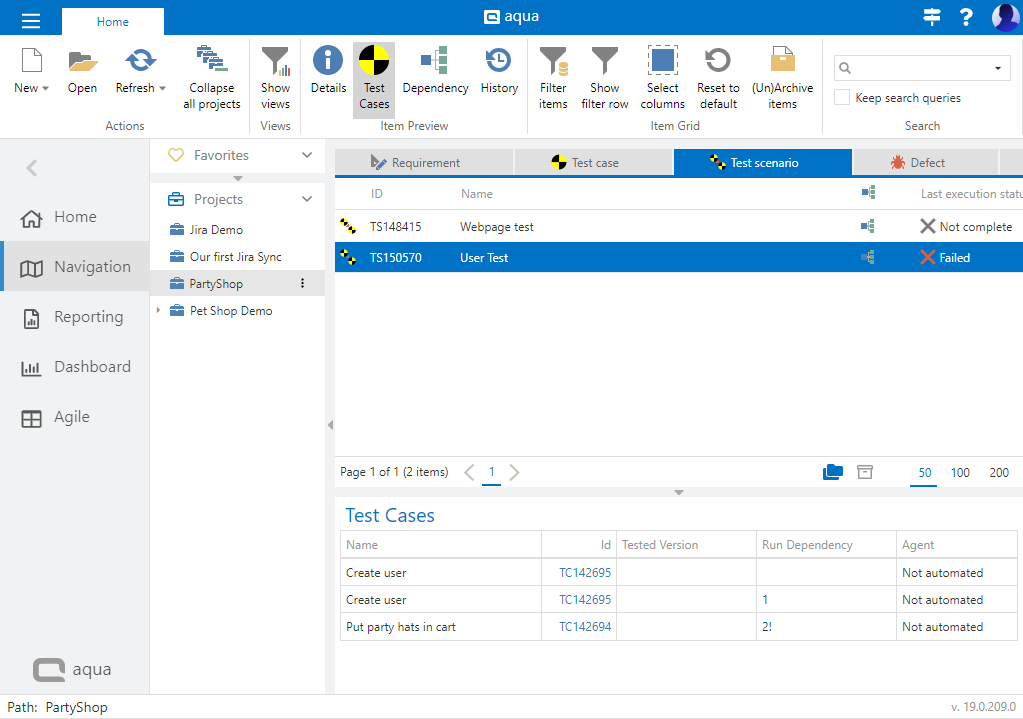Collapse the Favorites section chevron

pos(307,155)
